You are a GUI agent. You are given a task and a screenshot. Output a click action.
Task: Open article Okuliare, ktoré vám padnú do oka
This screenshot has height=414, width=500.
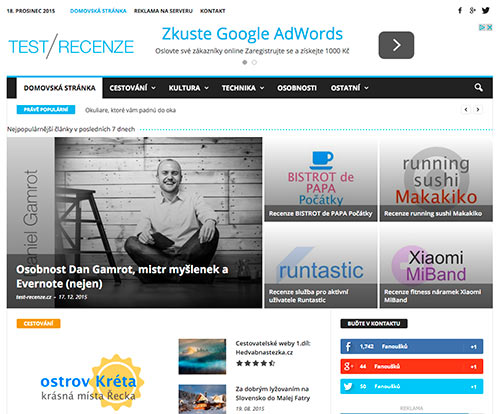click(130, 110)
